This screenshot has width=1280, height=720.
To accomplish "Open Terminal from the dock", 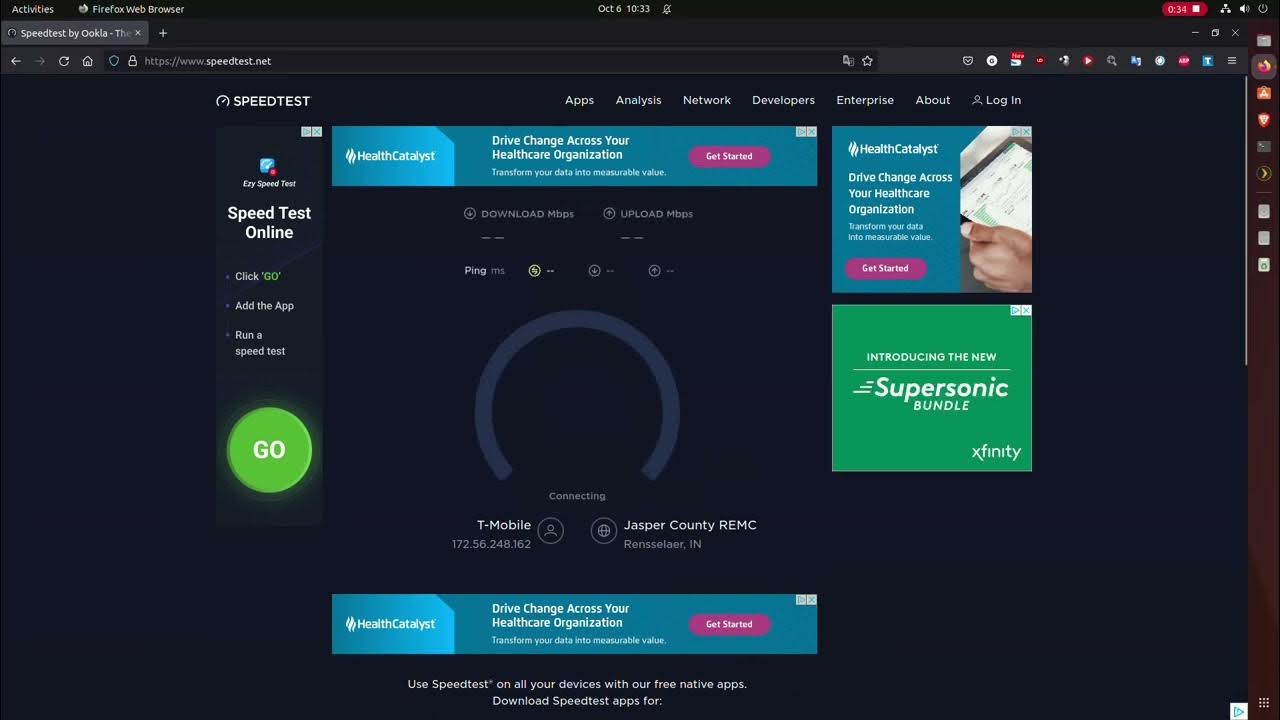I will [1264, 147].
